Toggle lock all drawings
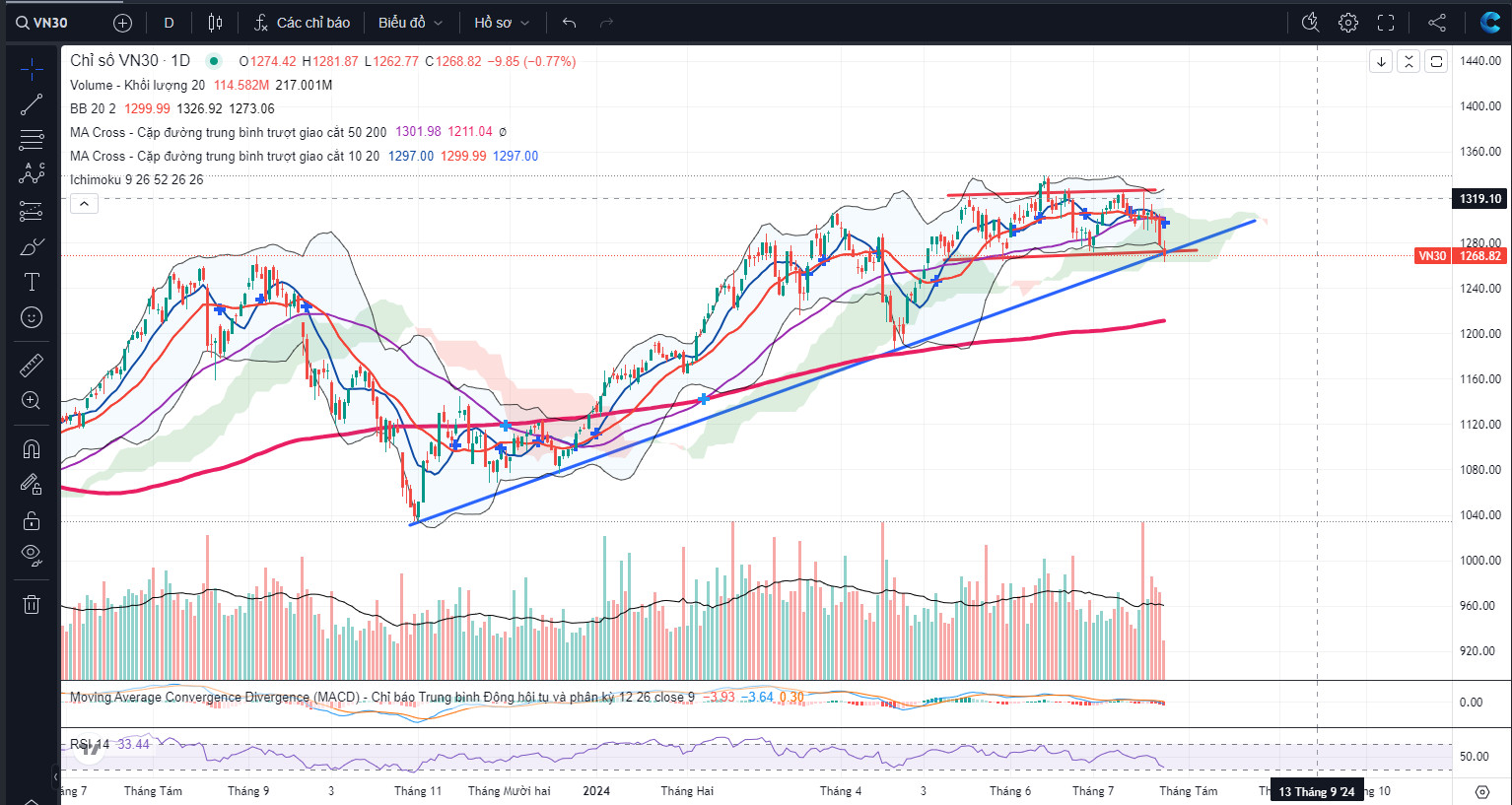The width and height of the screenshot is (1512, 805). (x=32, y=520)
